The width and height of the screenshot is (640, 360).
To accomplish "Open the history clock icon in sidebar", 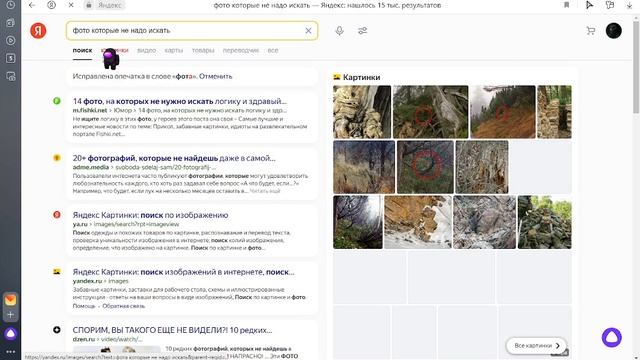I will point(11,5).
